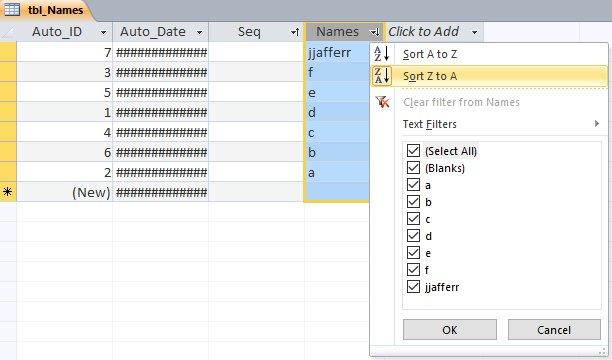The width and height of the screenshot is (612, 360).
Task: Click the empty Seq cell in new row
Action: (256, 192)
